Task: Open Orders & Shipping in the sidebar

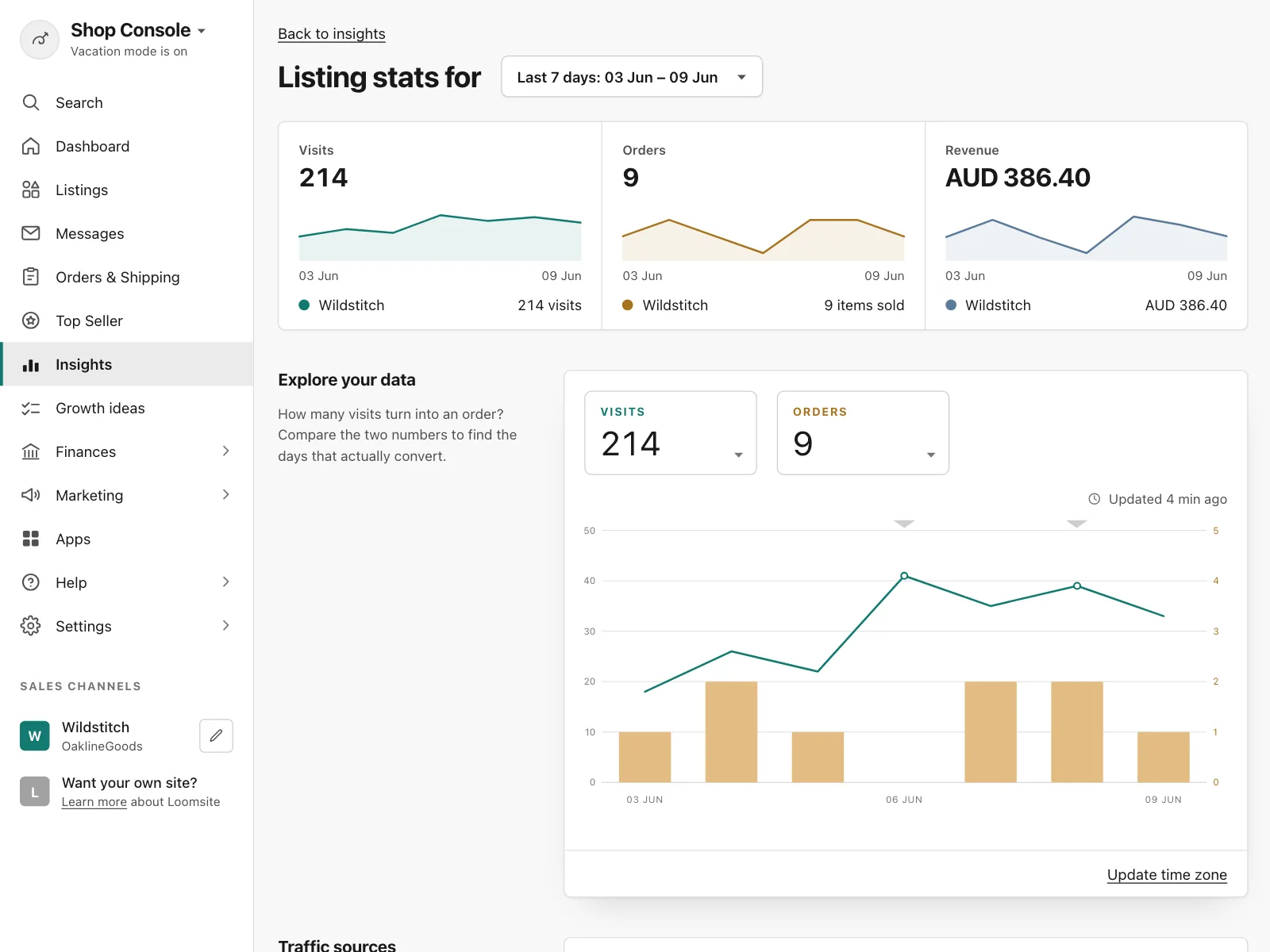Action: point(127,277)
